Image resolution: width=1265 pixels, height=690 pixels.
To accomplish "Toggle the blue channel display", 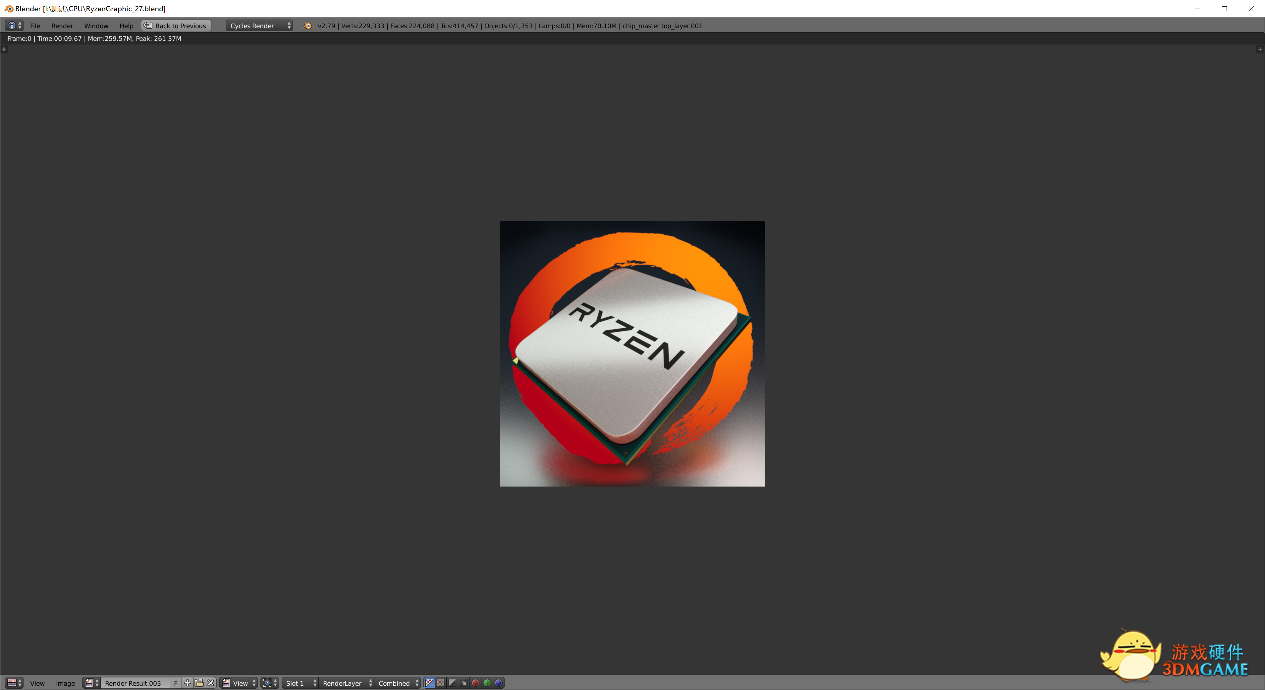I will (498, 683).
